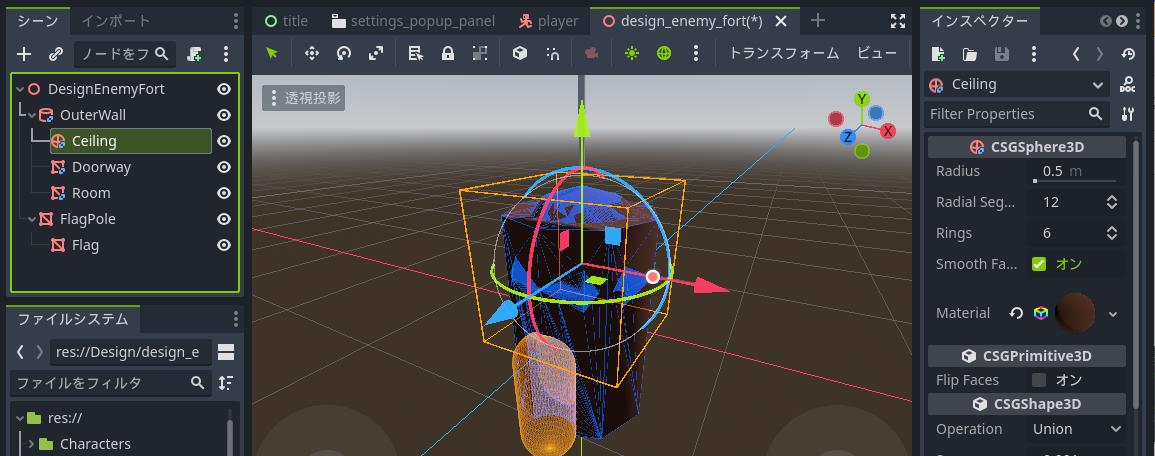Viewport: 1155px width, 456px height.
Task: Collapse the res:// folder in FileSystem
Action: 20,418
